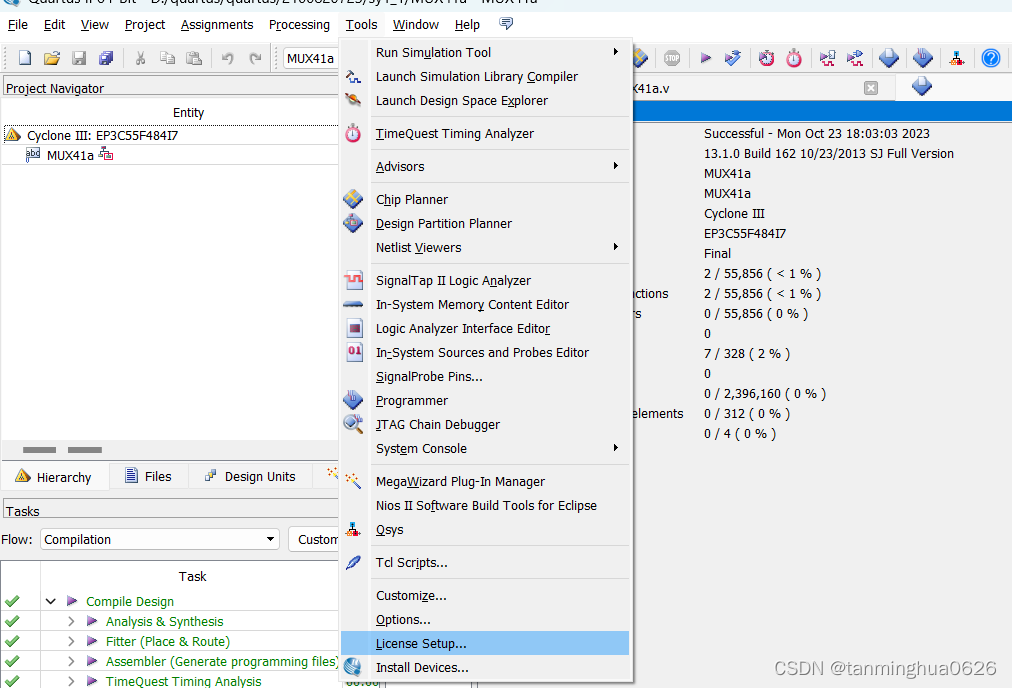The height and width of the screenshot is (688, 1012).
Task: Expand the Analysis & Synthesis task
Action: pos(71,622)
